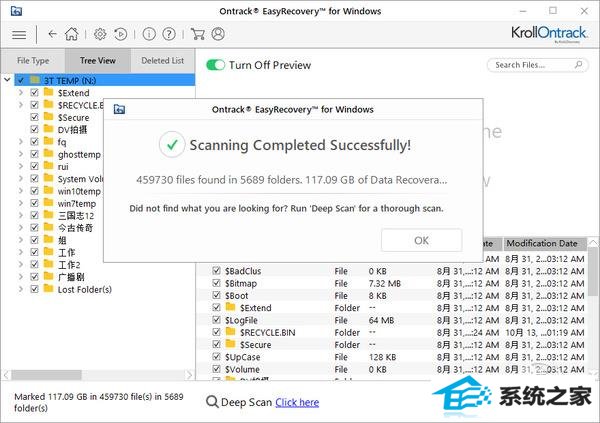The height and width of the screenshot is (423, 600).
Task: Switch to the Deleted List tab
Action: point(163,60)
